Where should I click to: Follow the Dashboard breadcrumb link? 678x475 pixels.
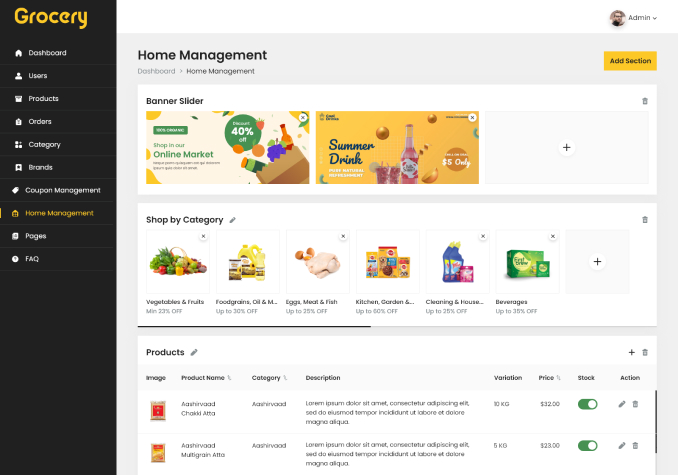click(156, 71)
